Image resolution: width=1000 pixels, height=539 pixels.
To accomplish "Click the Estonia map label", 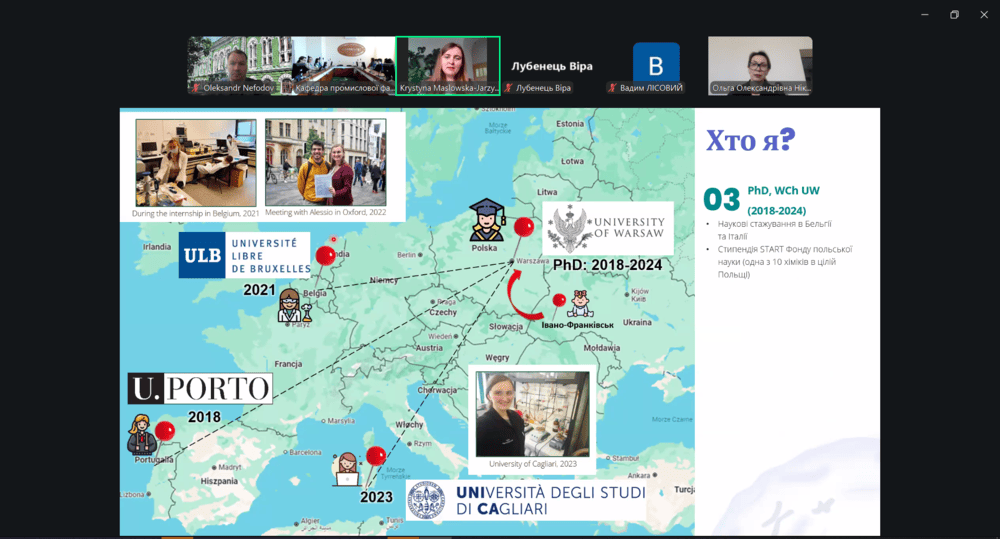I will point(570,124).
